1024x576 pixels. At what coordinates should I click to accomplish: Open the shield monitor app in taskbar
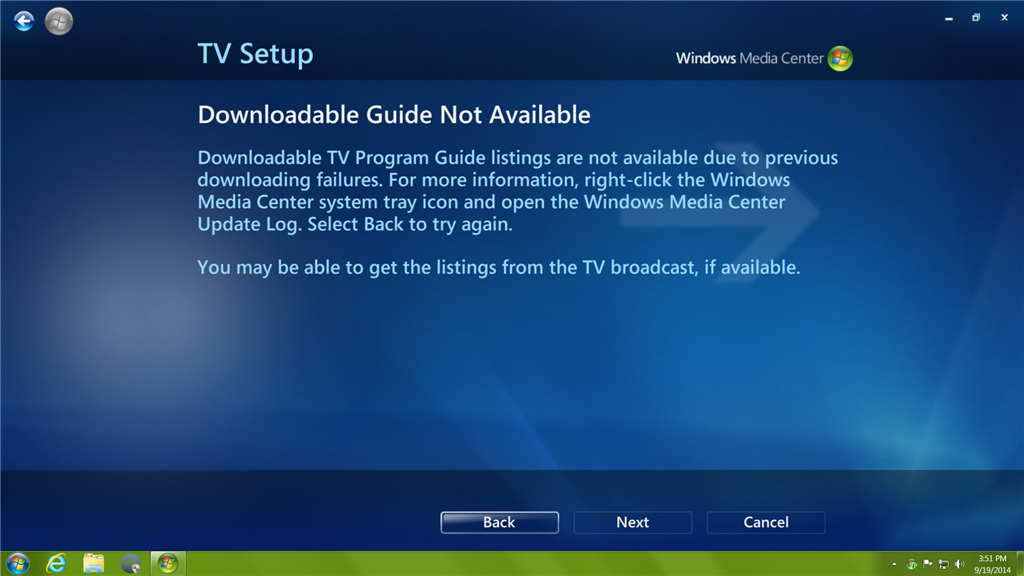pyautogui.click(x=131, y=564)
